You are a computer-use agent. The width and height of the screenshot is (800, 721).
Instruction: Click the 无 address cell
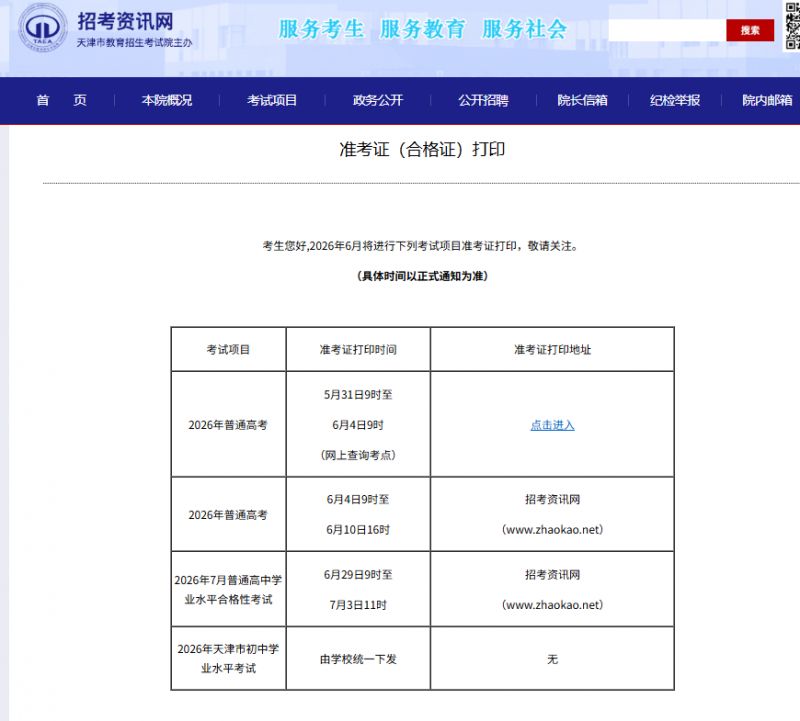point(552,659)
